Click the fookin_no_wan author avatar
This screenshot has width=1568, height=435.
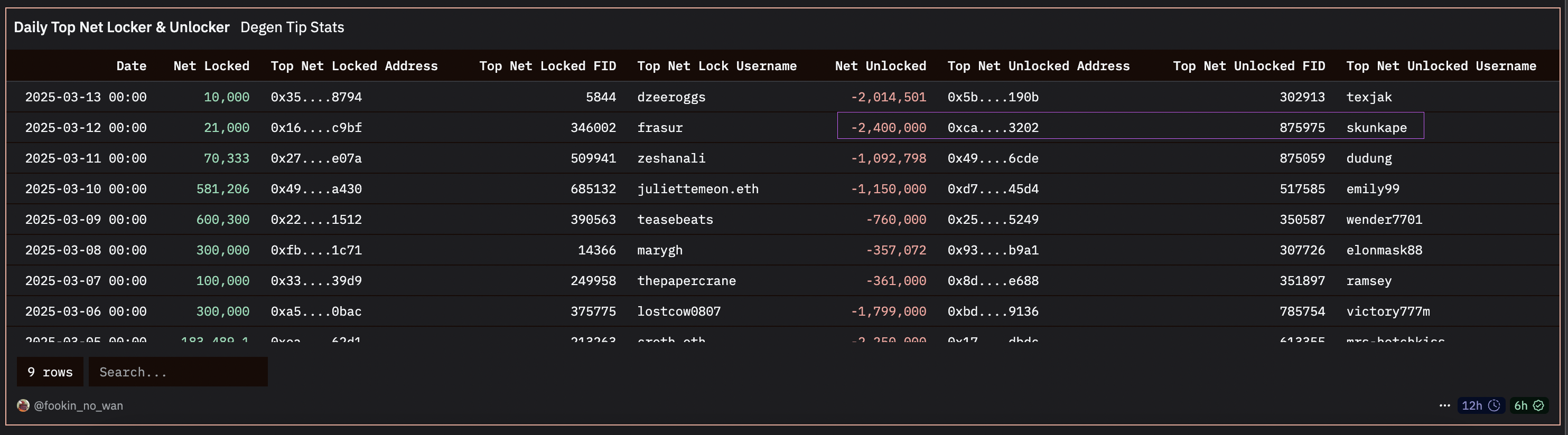tap(23, 405)
